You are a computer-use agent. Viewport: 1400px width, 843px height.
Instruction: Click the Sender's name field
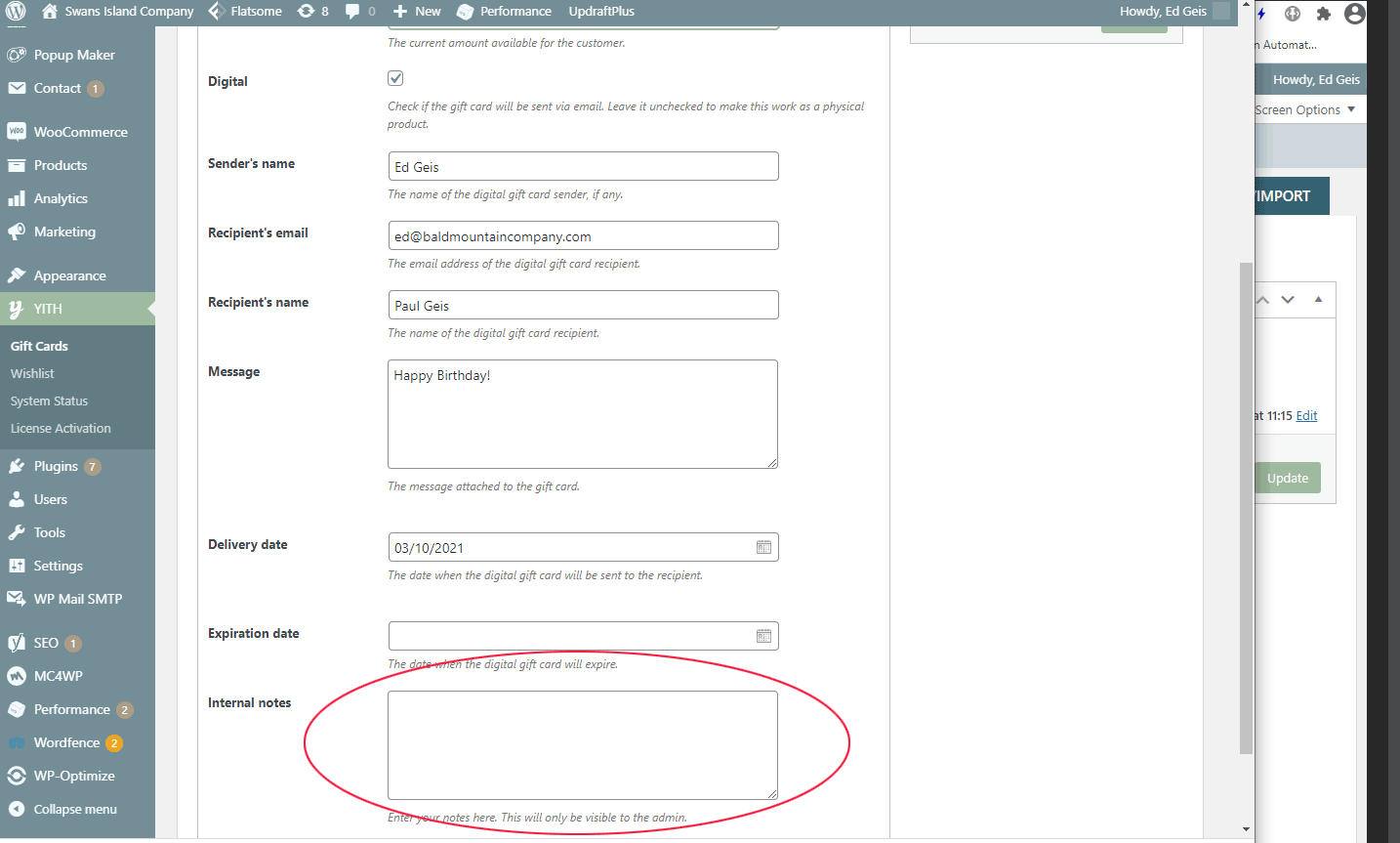pyautogui.click(x=583, y=166)
